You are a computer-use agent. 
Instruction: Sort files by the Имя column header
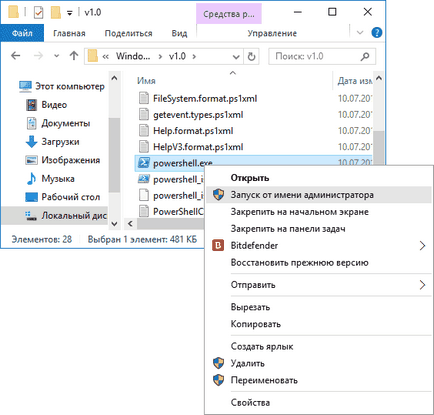pos(146,81)
